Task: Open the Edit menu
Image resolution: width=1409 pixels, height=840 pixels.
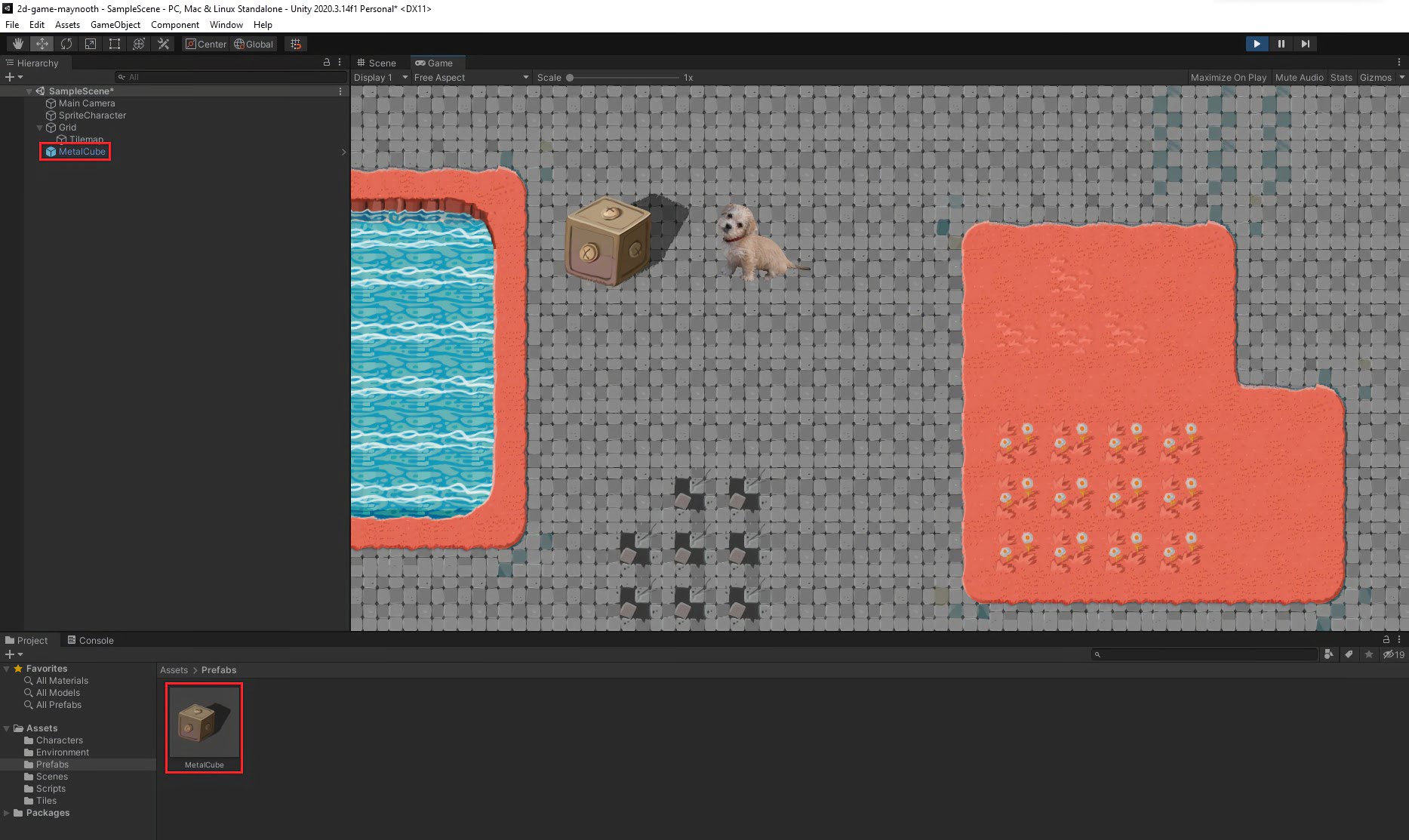Action: [37, 24]
